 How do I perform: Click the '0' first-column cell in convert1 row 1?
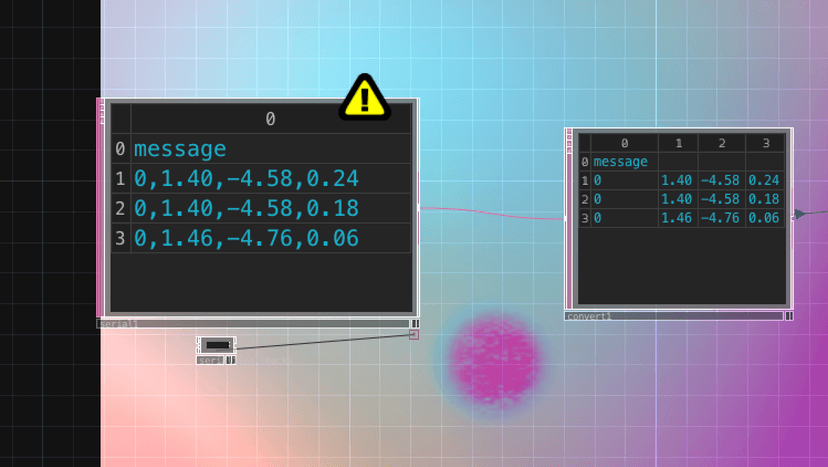(624, 180)
